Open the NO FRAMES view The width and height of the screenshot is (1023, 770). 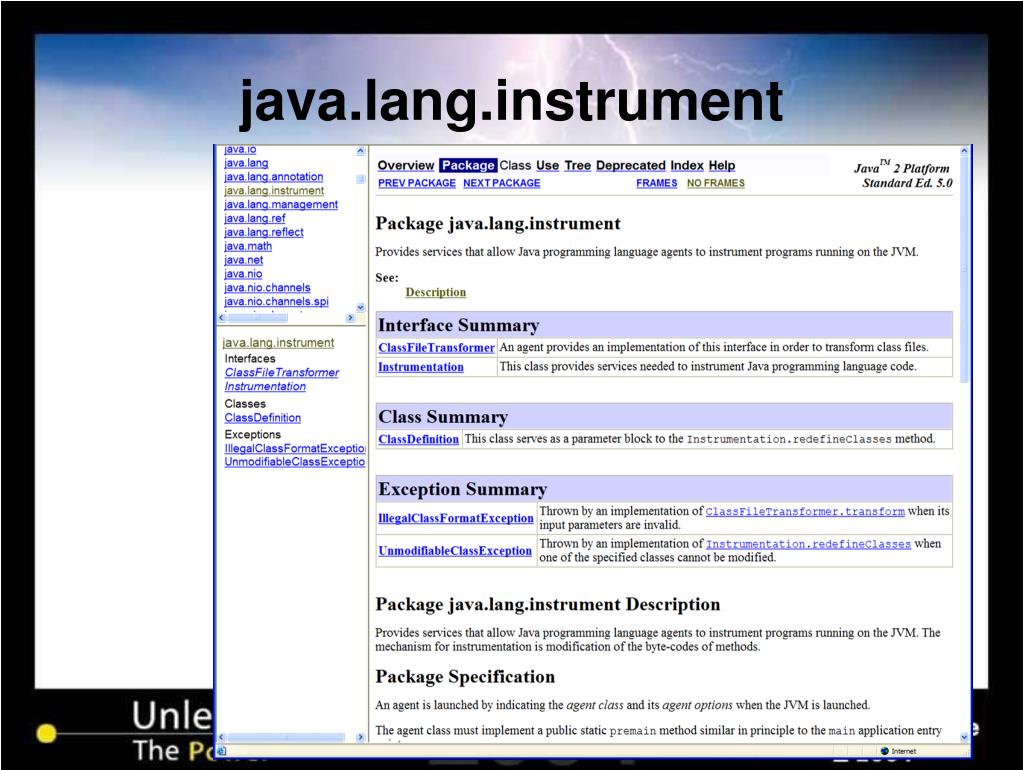(x=715, y=182)
